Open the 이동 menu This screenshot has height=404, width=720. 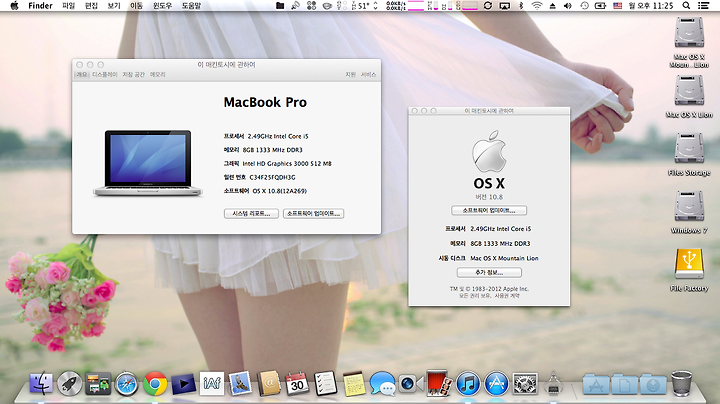click(136, 6)
